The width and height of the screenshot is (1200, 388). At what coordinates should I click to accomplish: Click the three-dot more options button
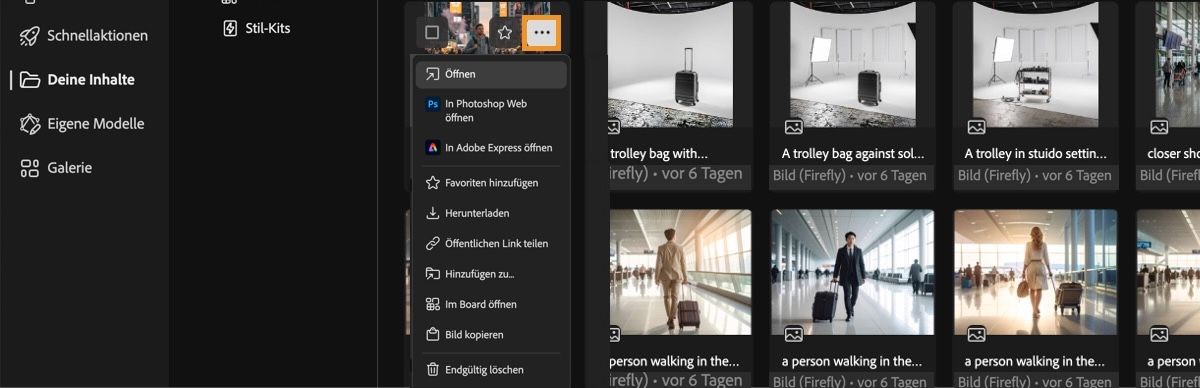click(x=542, y=32)
